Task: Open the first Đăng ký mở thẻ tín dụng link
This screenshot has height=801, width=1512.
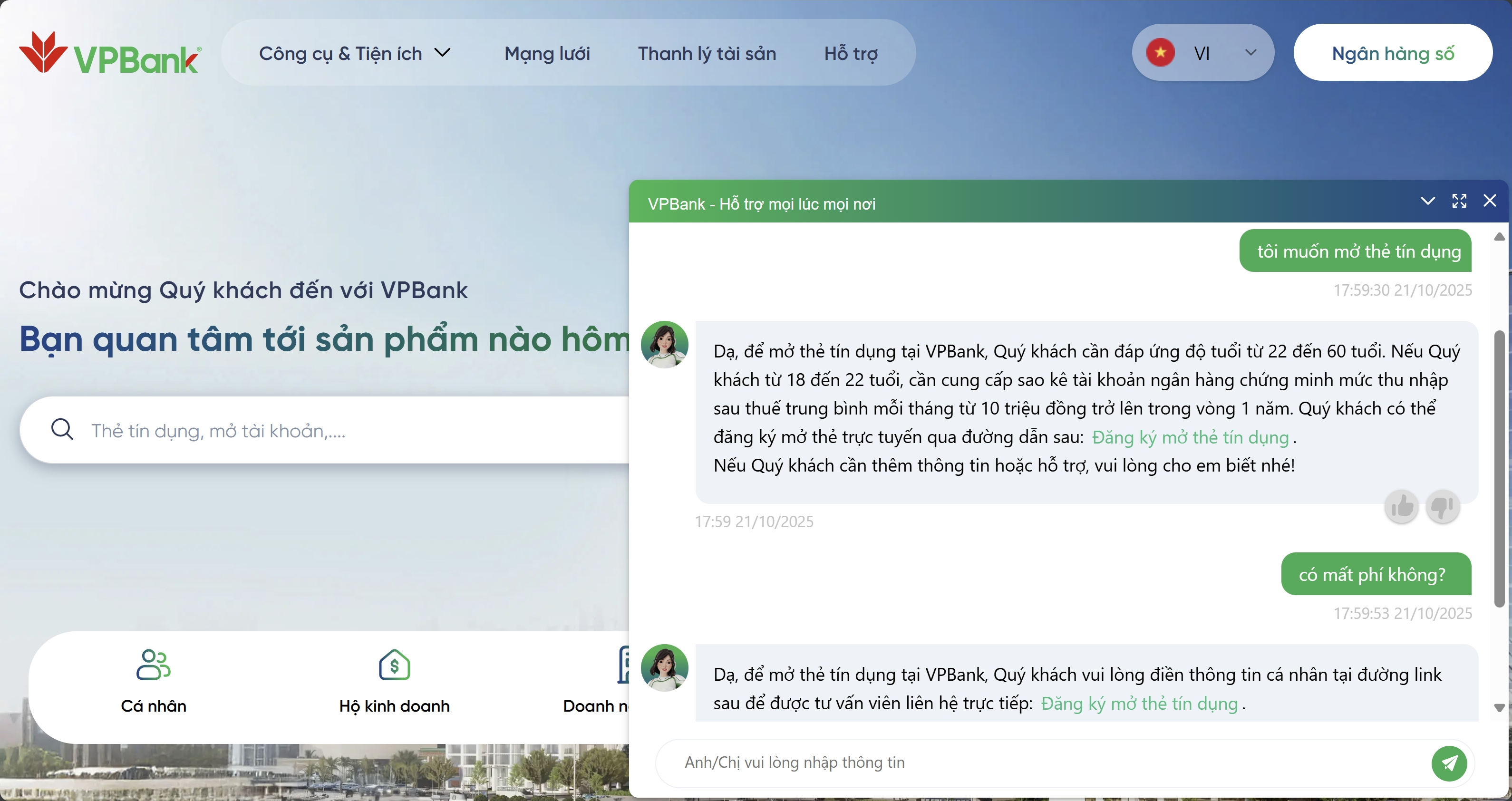Action: tap(1191, 437)
